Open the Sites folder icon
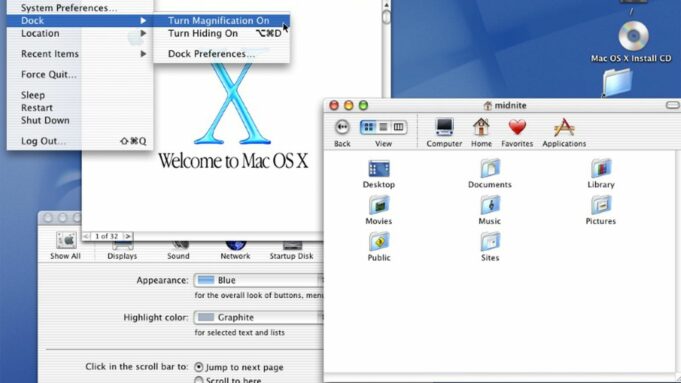Image resolution: width=681 pixels, height=383 pixels. [490, 241]
